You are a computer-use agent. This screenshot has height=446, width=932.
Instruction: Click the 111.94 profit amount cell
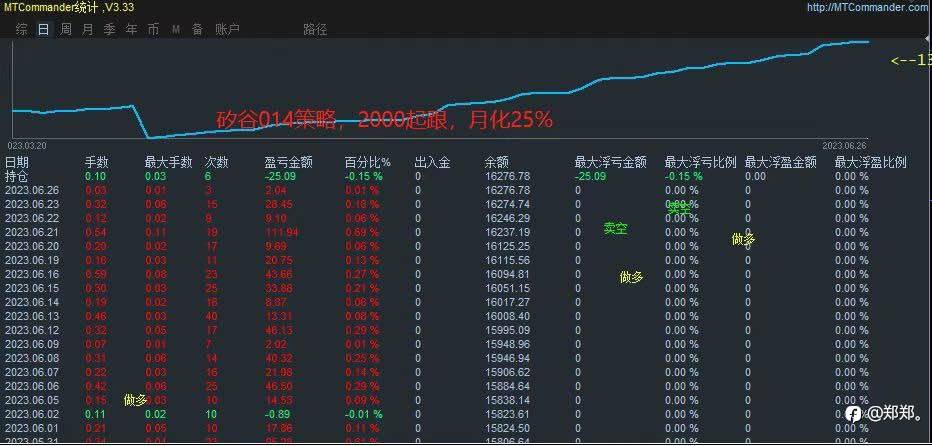(281, 233)
